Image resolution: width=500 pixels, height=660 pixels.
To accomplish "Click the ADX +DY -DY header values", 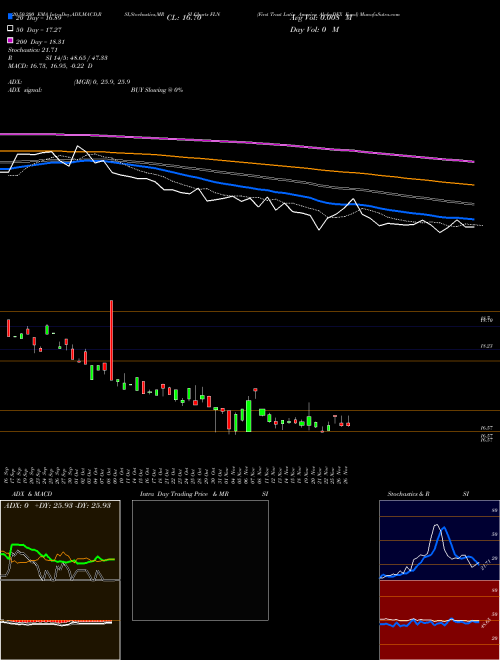I will [57, 505].
